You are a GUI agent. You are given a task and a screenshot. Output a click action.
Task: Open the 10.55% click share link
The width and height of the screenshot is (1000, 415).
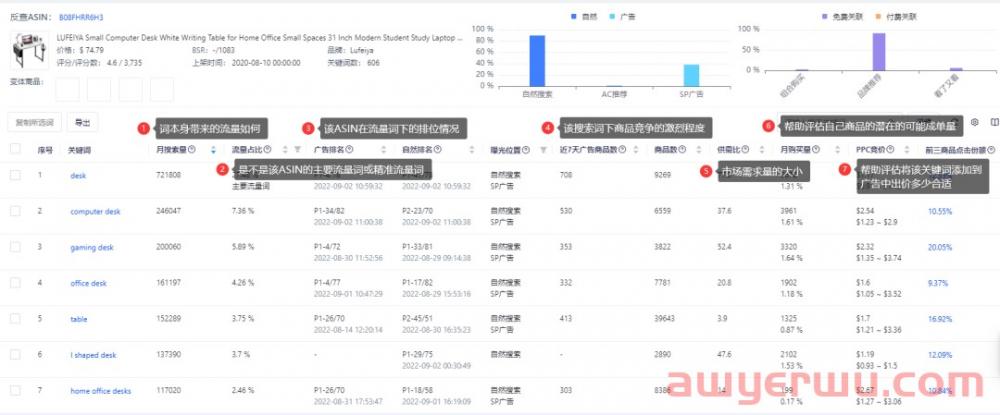point(940,211)
